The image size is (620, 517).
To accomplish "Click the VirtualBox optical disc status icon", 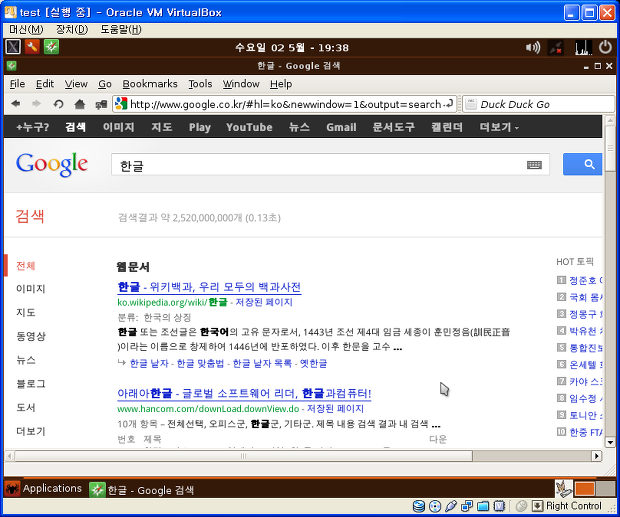I will (435, 506).
